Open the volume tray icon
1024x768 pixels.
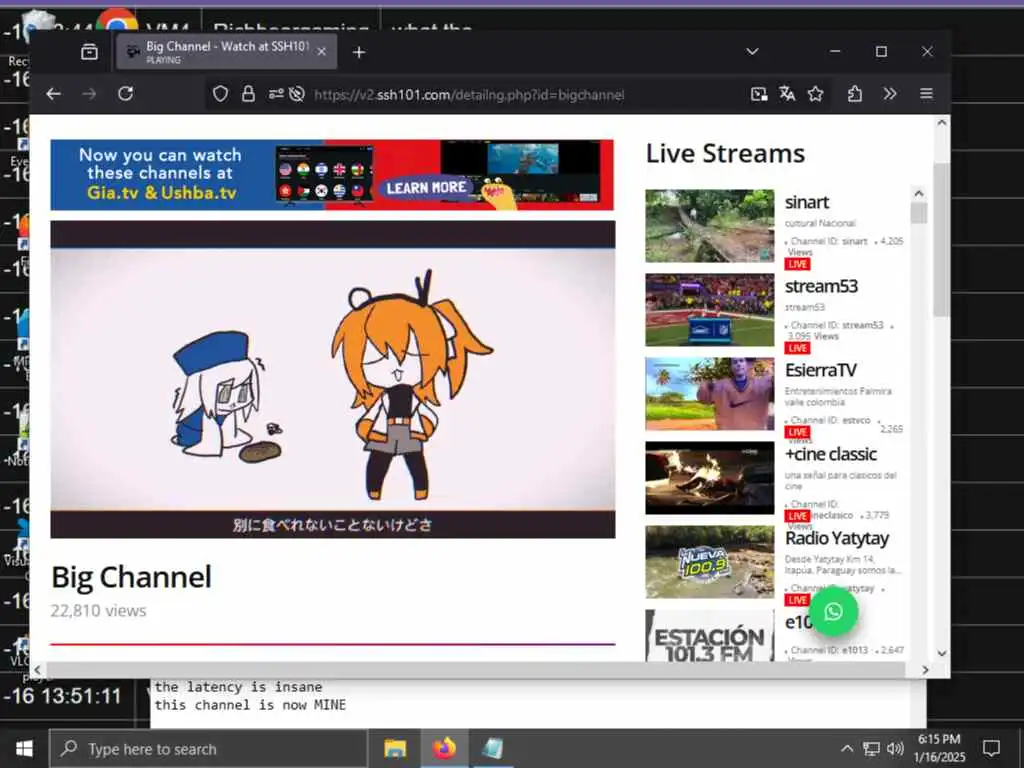[895, 748]
